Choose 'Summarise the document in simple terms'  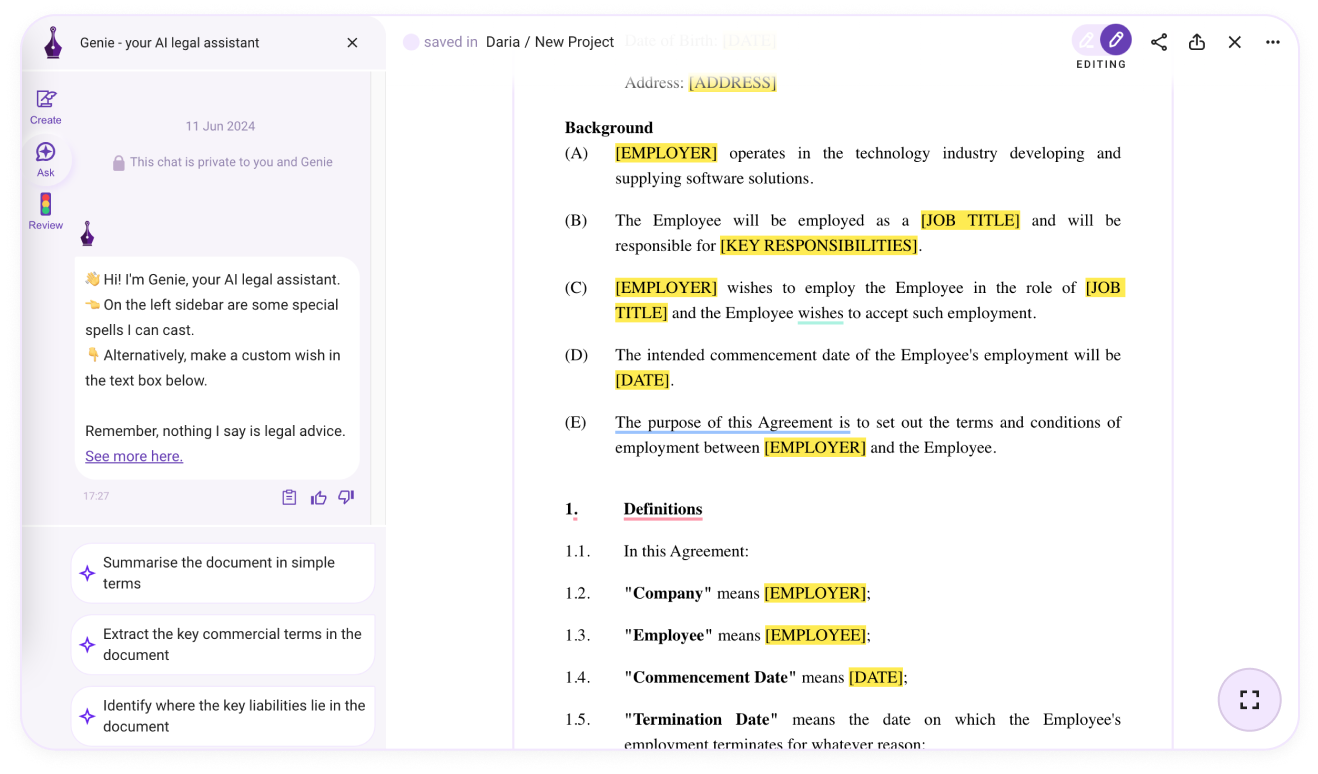click(223, 573)
